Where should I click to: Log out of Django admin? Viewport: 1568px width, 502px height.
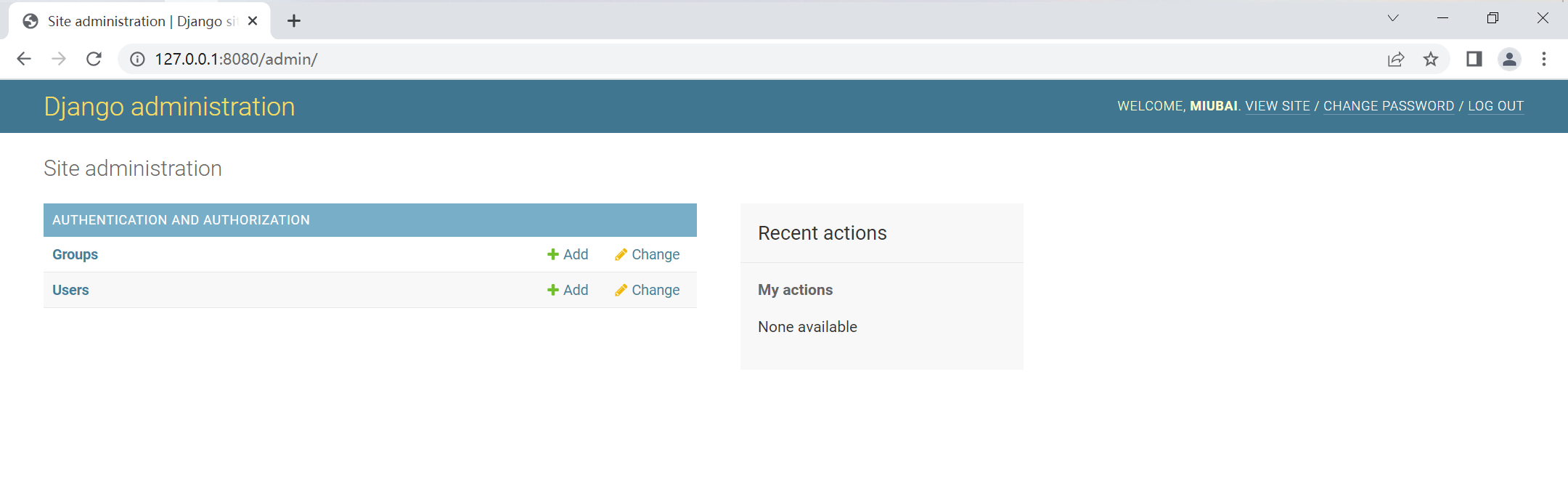click(1495, 106)
